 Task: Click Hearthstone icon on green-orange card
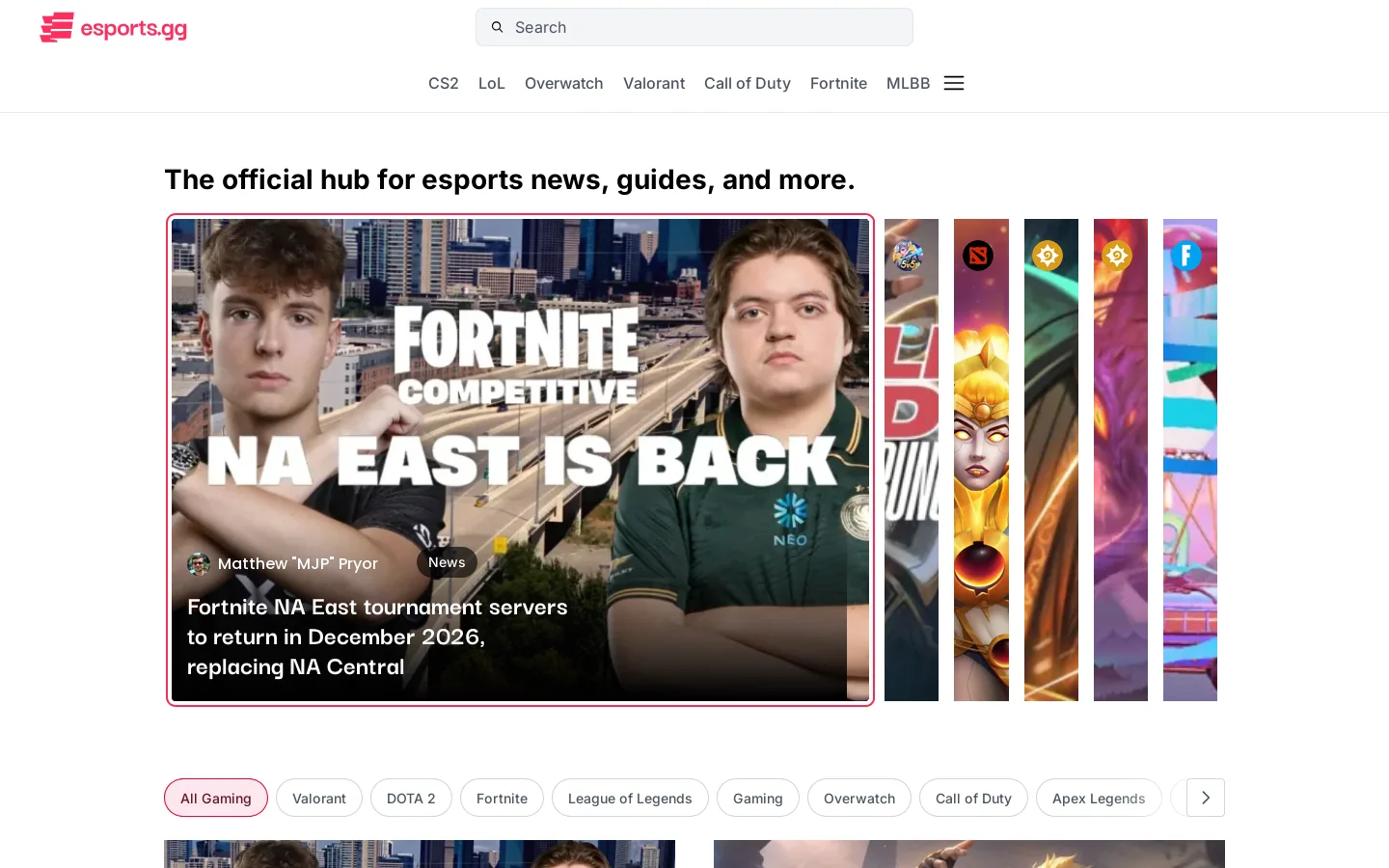click(x=1048, y=256)
